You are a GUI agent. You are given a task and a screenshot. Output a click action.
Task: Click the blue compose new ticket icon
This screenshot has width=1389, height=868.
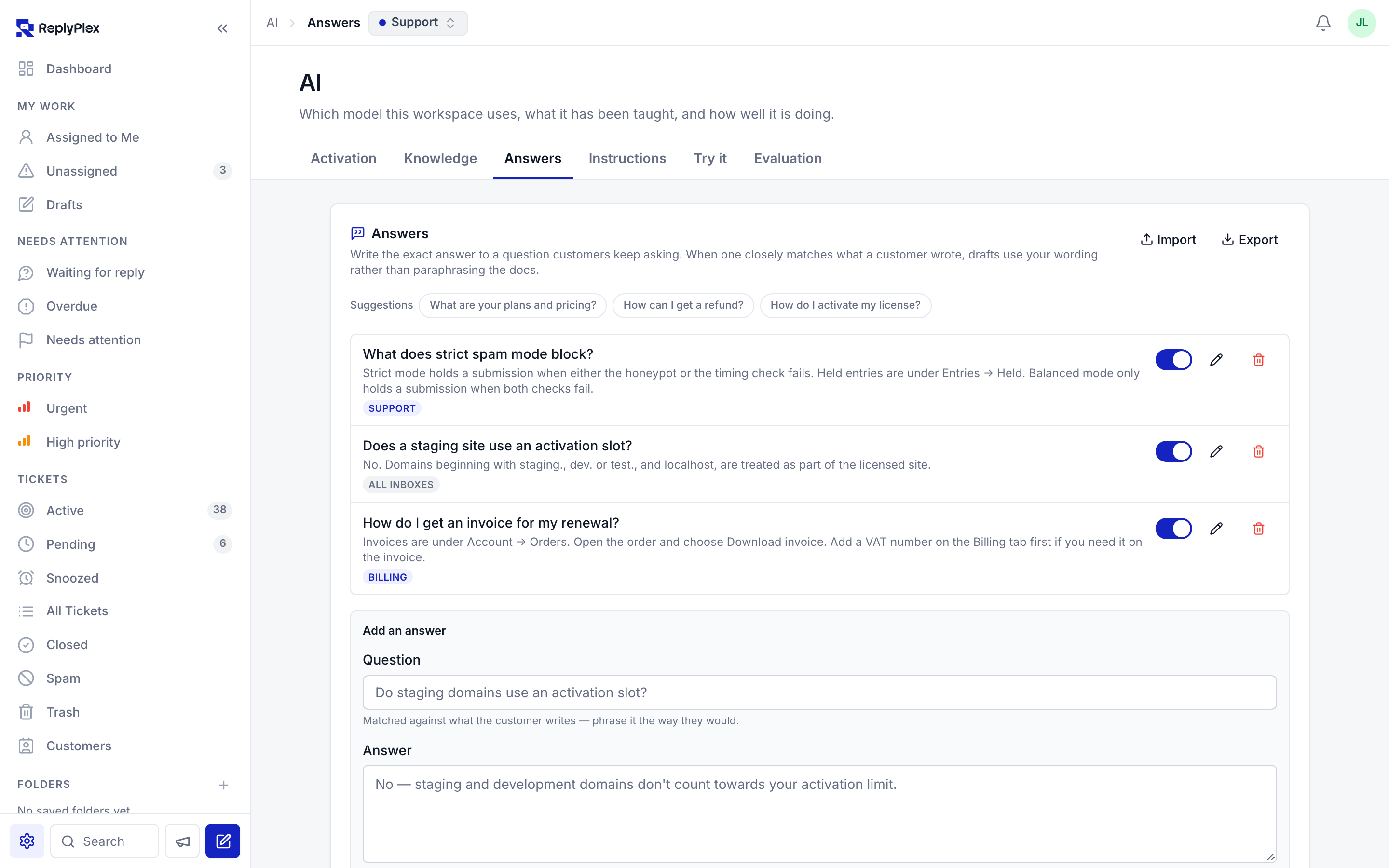pyautogui.click(x=223, y=841)
